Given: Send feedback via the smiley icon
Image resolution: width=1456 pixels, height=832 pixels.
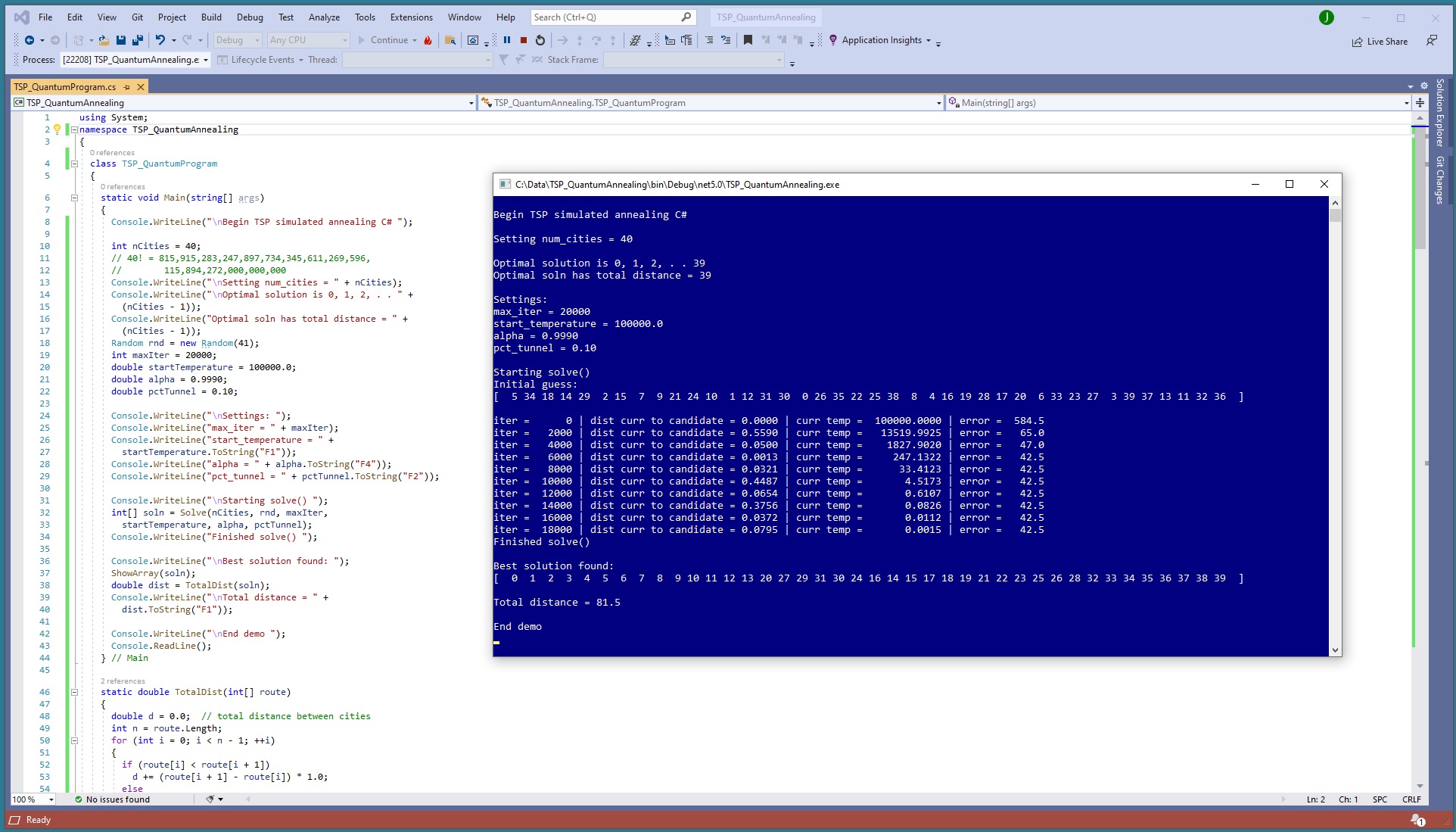Looking at the screenshot, I should click(x=1433, y=40).
